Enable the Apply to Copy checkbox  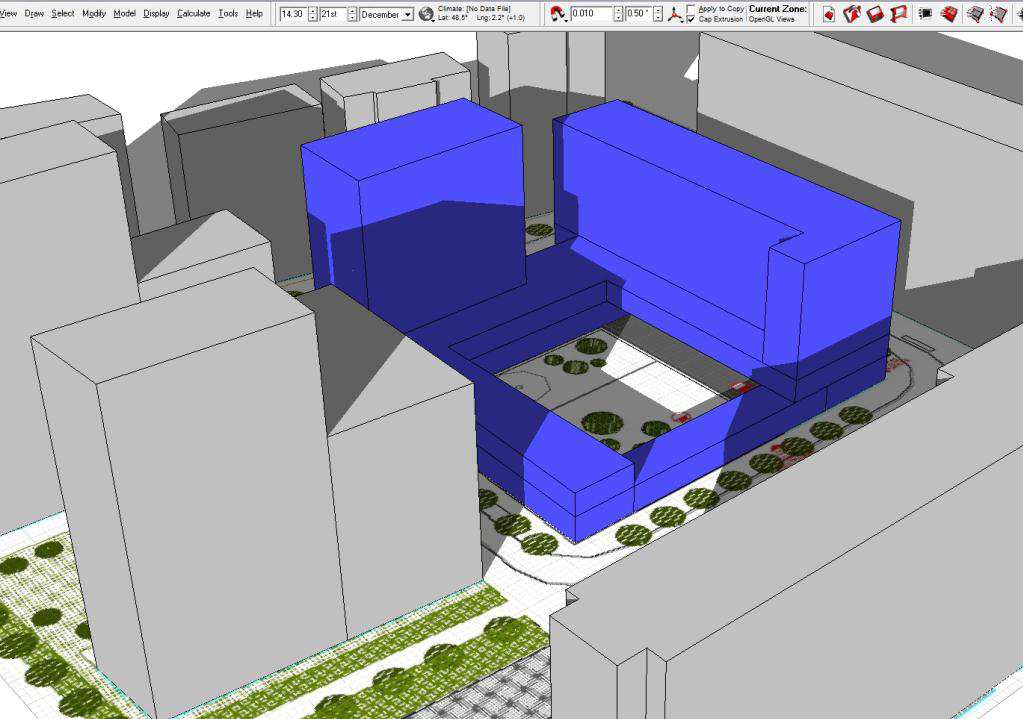(x=691, y=8)
